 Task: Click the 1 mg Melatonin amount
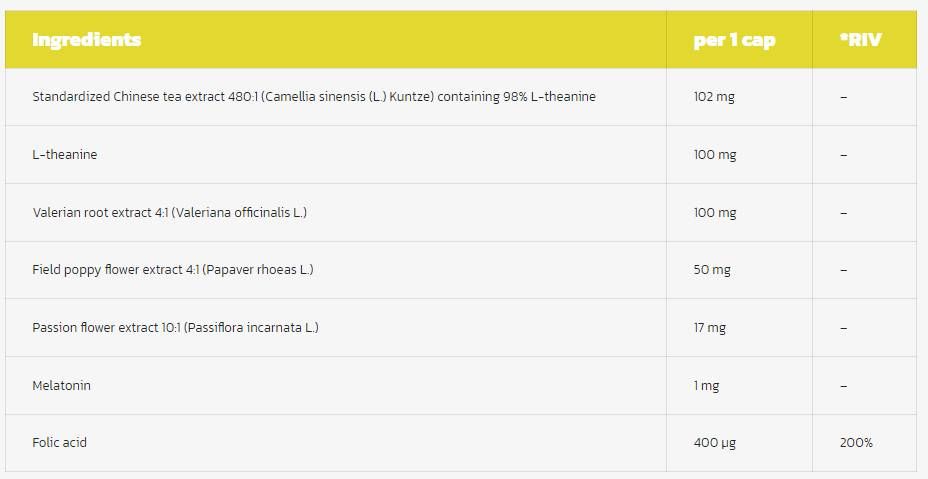[x=706, y=385]
